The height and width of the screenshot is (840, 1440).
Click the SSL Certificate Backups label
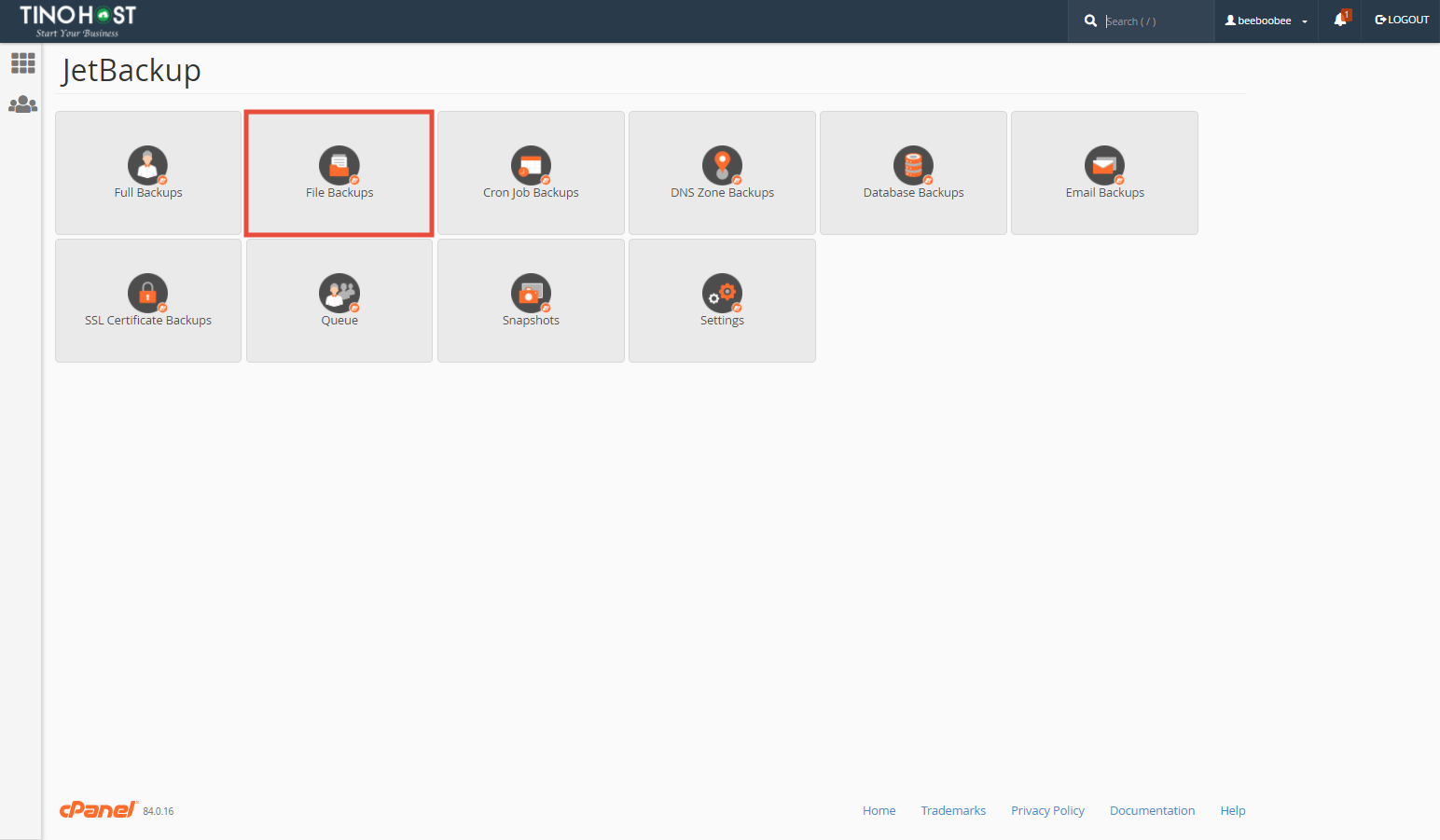[148, 320]
